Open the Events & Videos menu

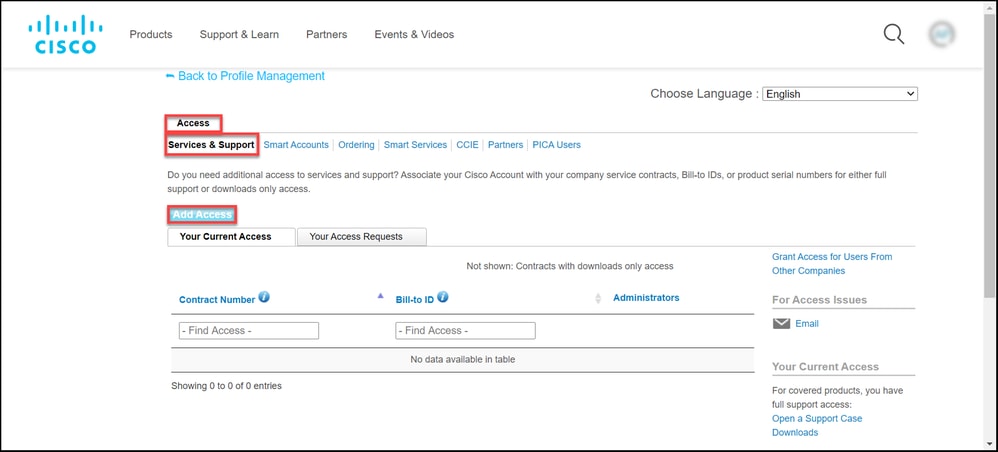pyautogui.click(x=414, y=34)
